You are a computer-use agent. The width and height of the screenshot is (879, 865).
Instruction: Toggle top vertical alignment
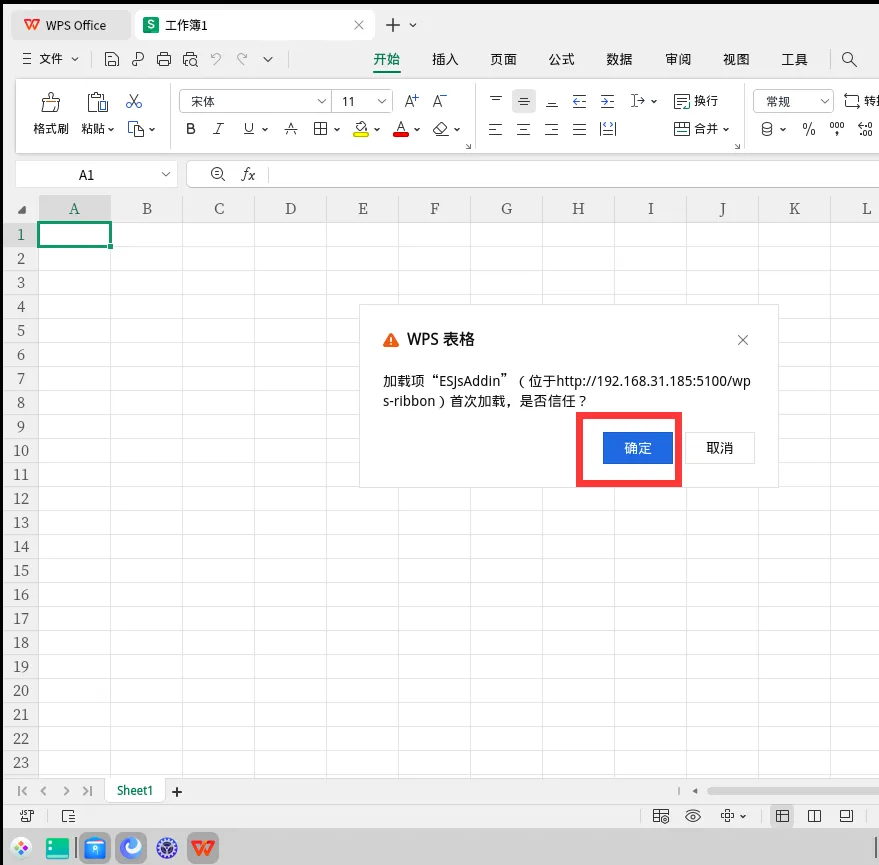[x=496, y=101]
